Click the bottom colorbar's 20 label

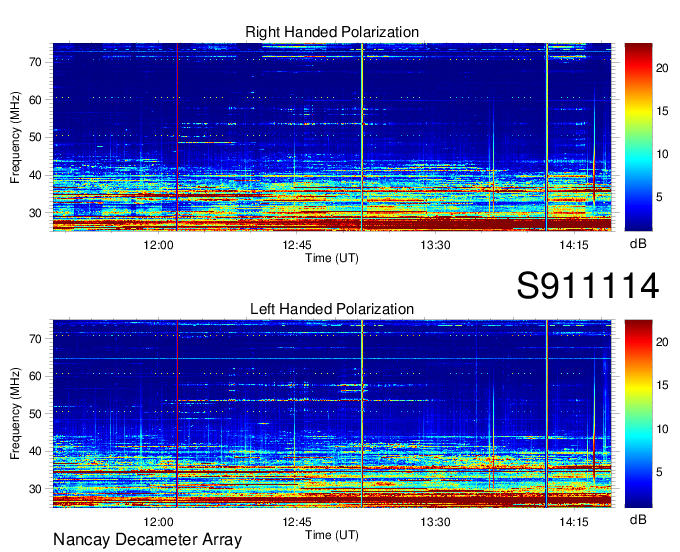(662, 342)
